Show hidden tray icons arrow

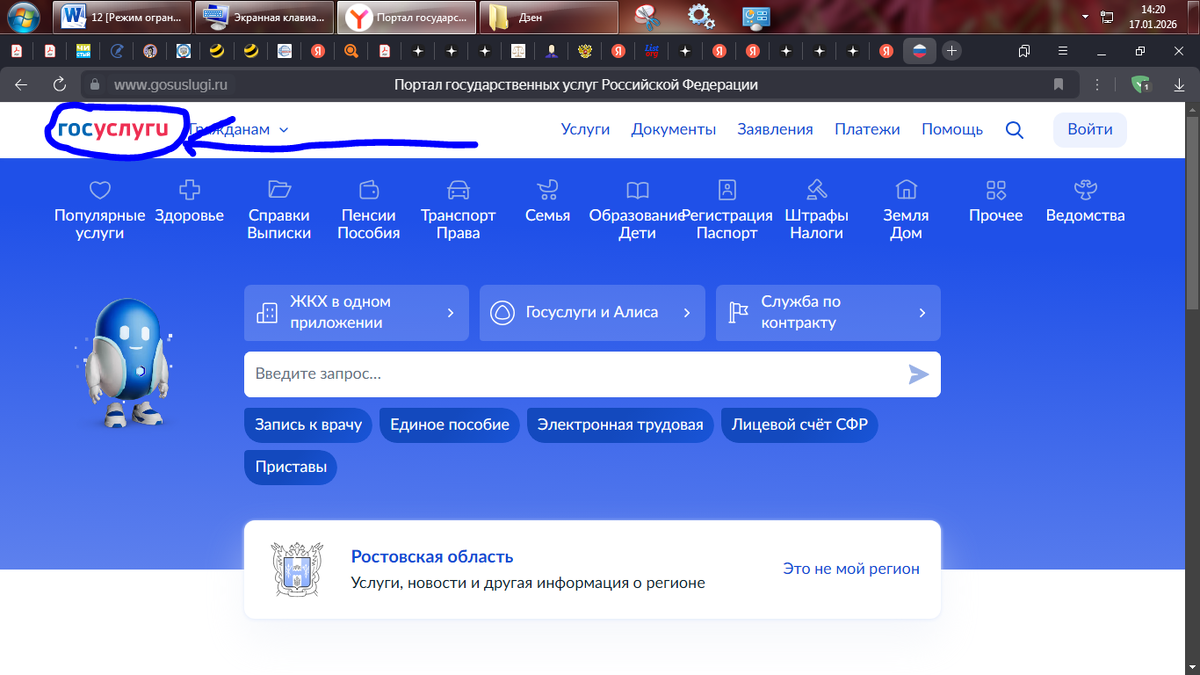pos(1086,17)
